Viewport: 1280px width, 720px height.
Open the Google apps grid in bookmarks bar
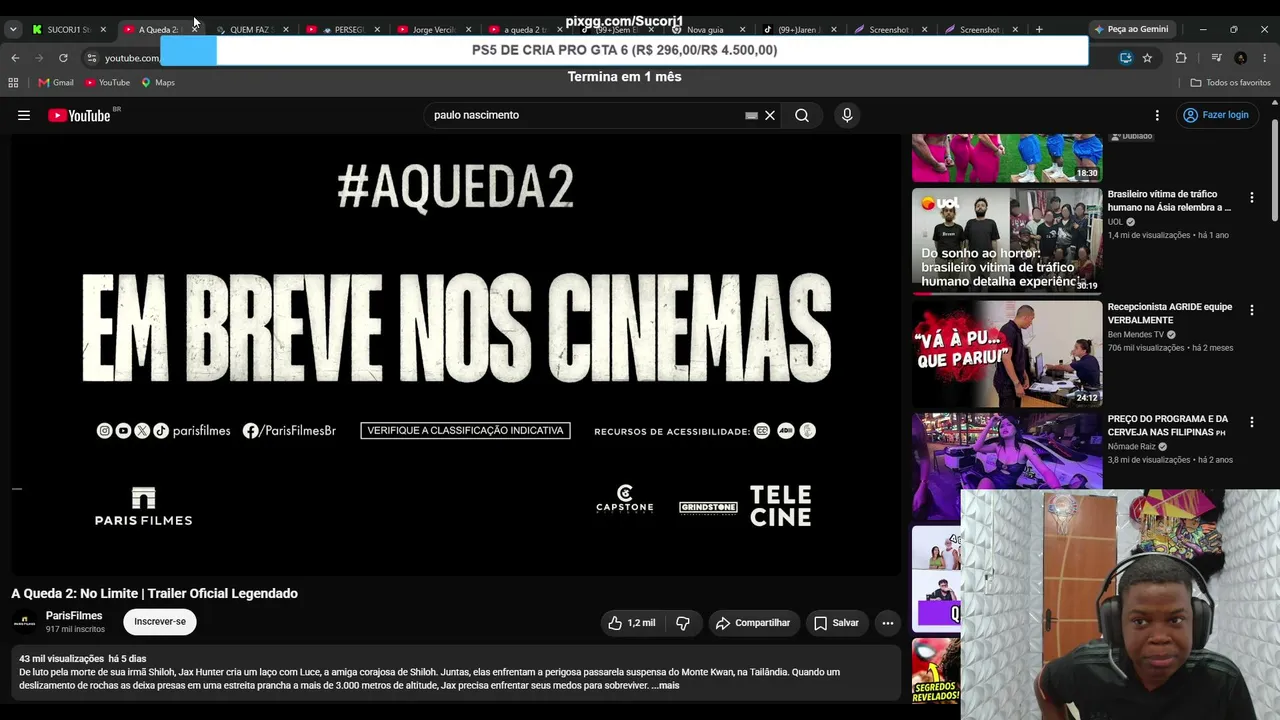[13, 82]
